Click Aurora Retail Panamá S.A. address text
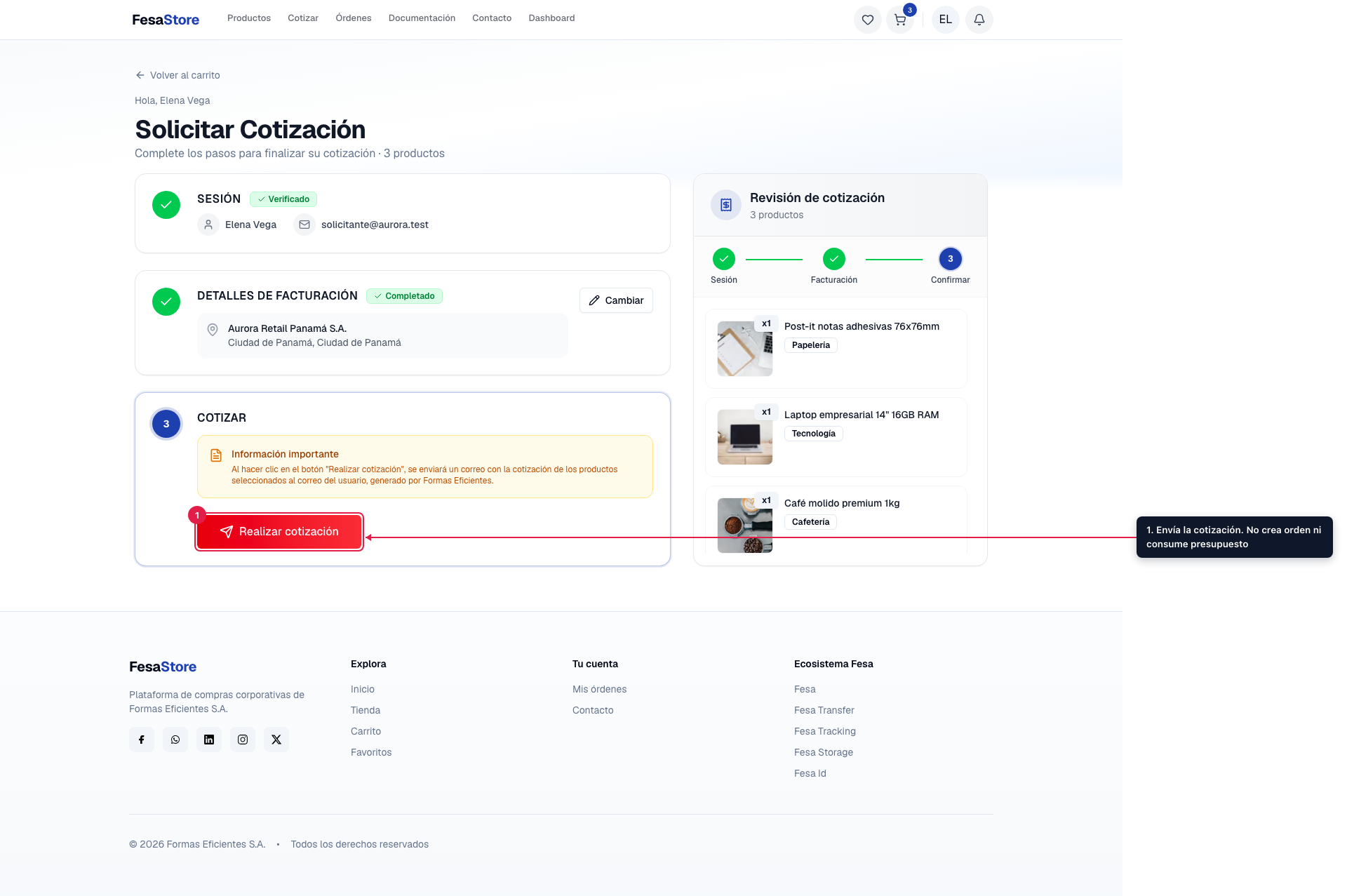 tap(287, 328)
